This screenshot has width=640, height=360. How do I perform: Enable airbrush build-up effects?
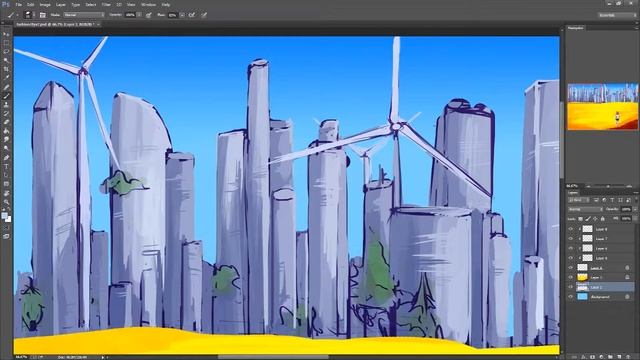(x=191, y=15)
